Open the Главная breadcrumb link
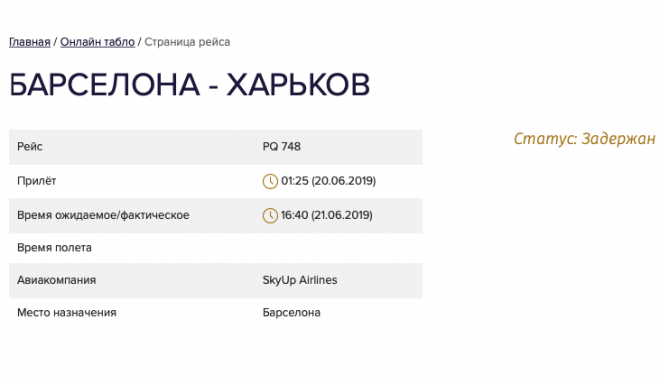660x380 pixels. click(29, 42)
